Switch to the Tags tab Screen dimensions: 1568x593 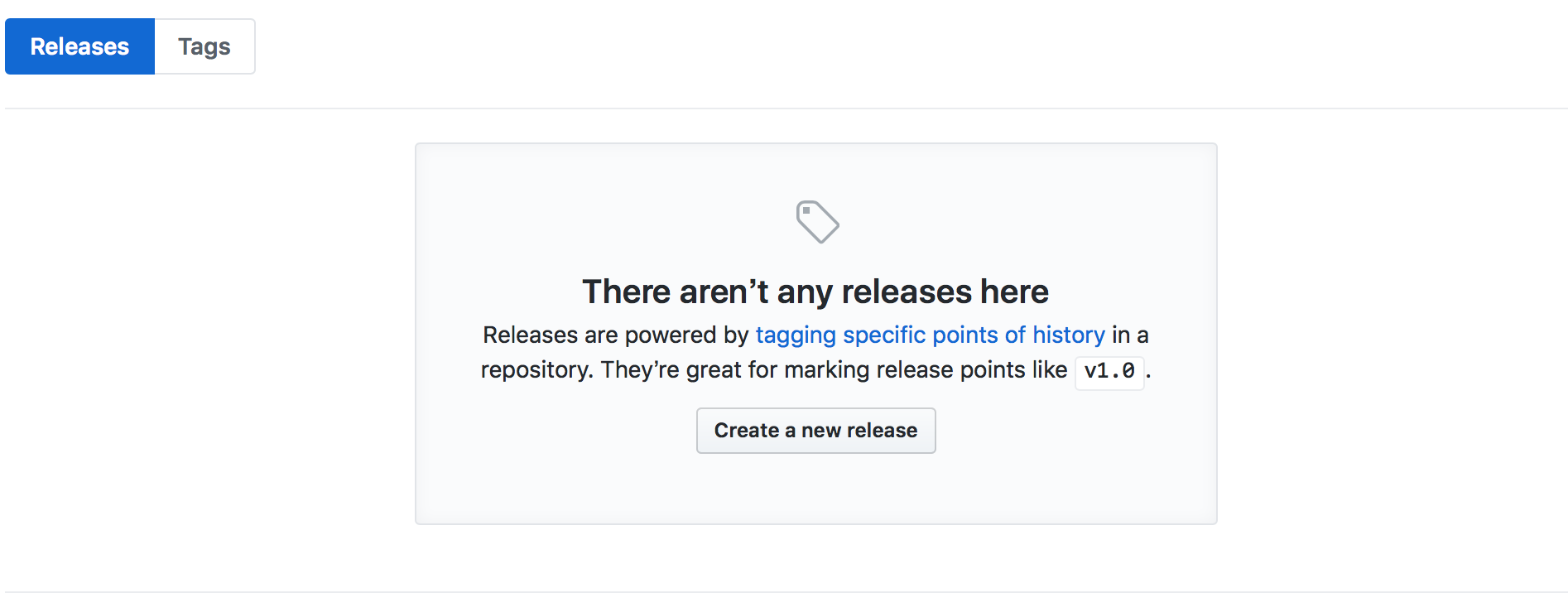click(204, 46)
